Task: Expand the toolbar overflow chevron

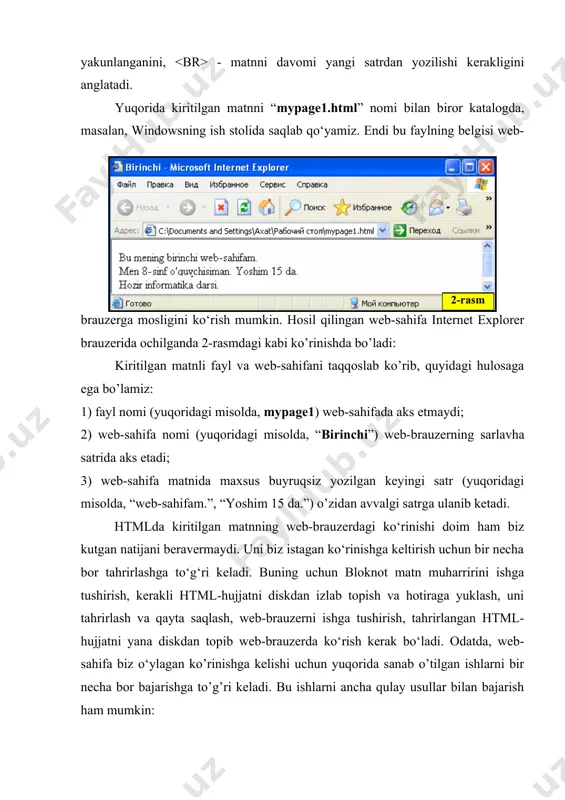Action: (x=488, y=198)
